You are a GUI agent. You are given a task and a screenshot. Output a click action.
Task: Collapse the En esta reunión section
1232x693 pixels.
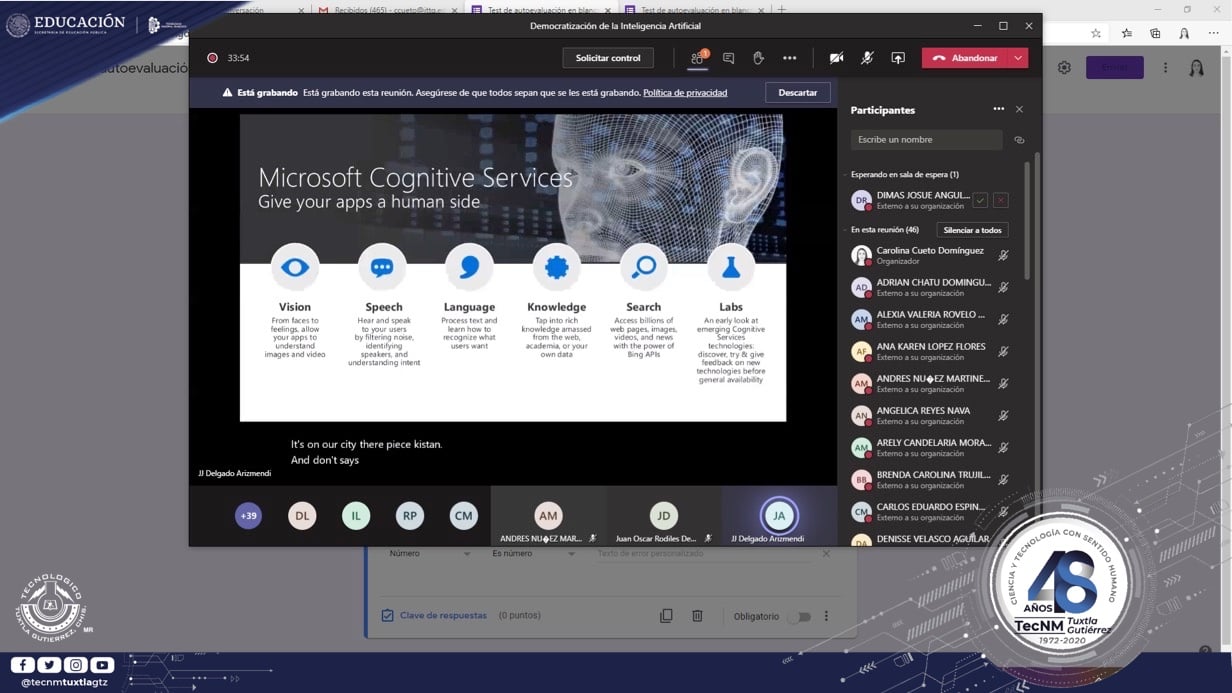pos(845,230)
